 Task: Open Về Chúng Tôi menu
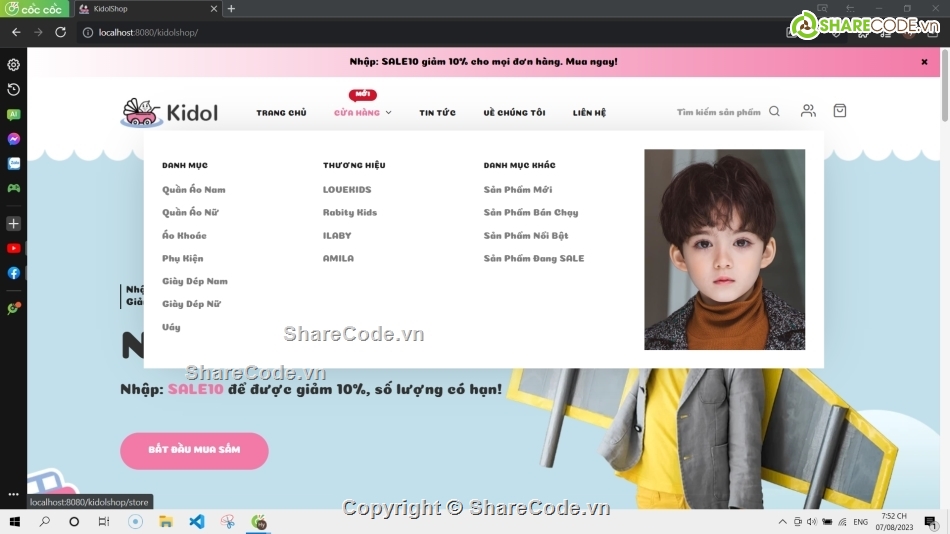point(514,113)
